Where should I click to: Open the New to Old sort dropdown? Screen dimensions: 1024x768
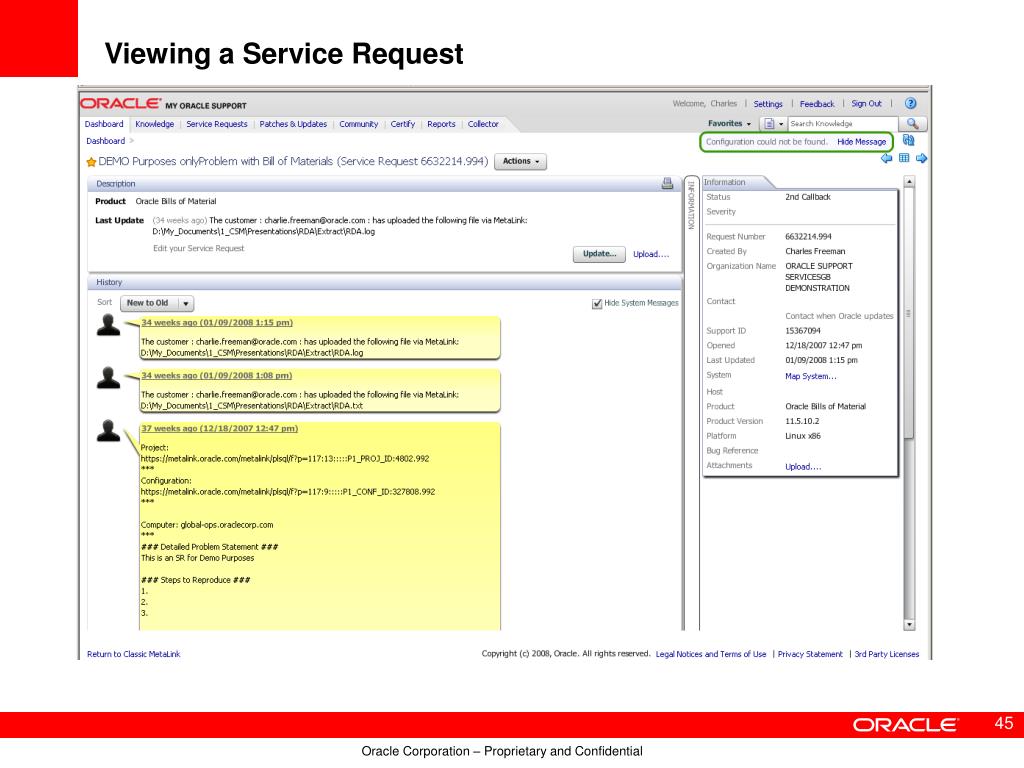click(157, 303)
